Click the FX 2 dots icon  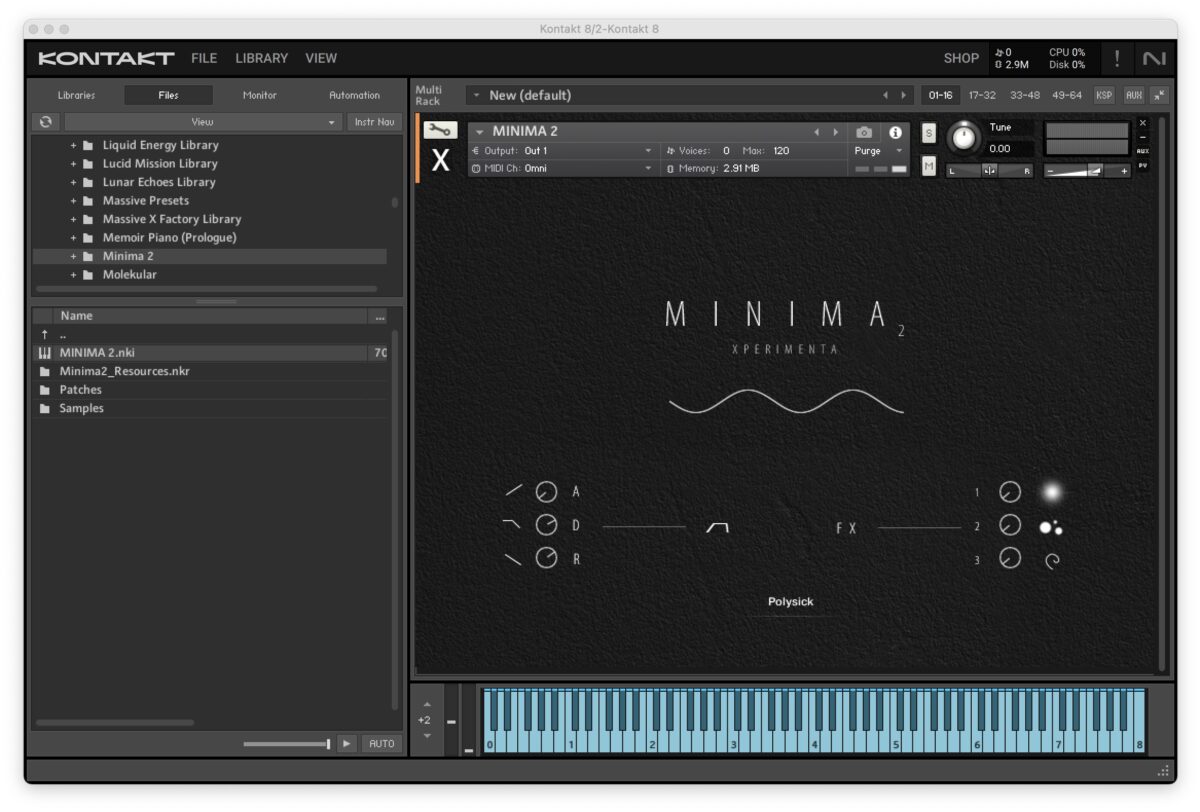click(1050, 527)
